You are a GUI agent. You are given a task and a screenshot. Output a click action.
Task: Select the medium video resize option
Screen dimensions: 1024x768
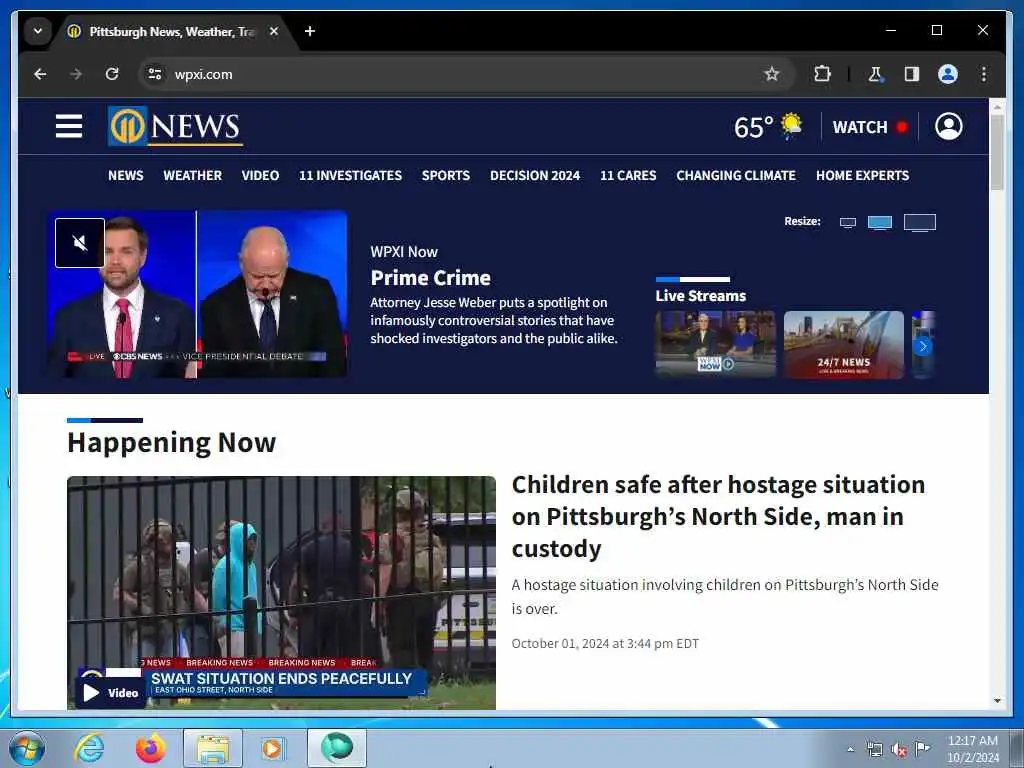(x=880, y=223)
